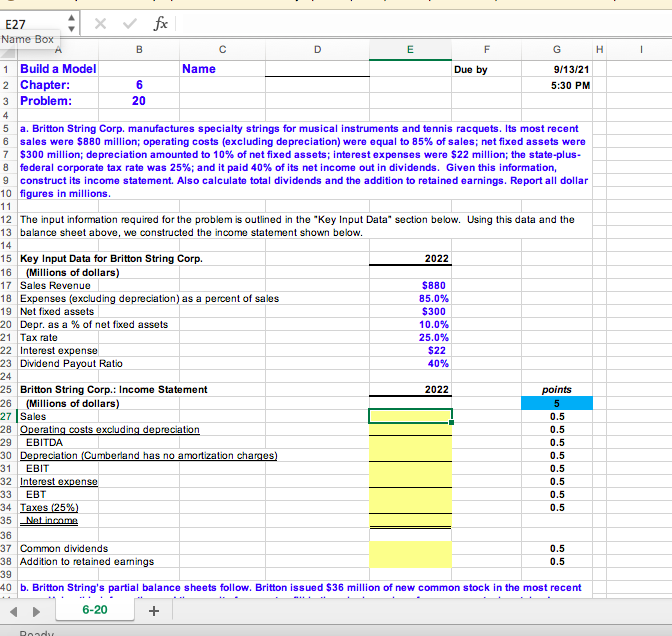Switch to the 6-20 sheet tab
Screen dimensions: 672x636
(95, 610)
